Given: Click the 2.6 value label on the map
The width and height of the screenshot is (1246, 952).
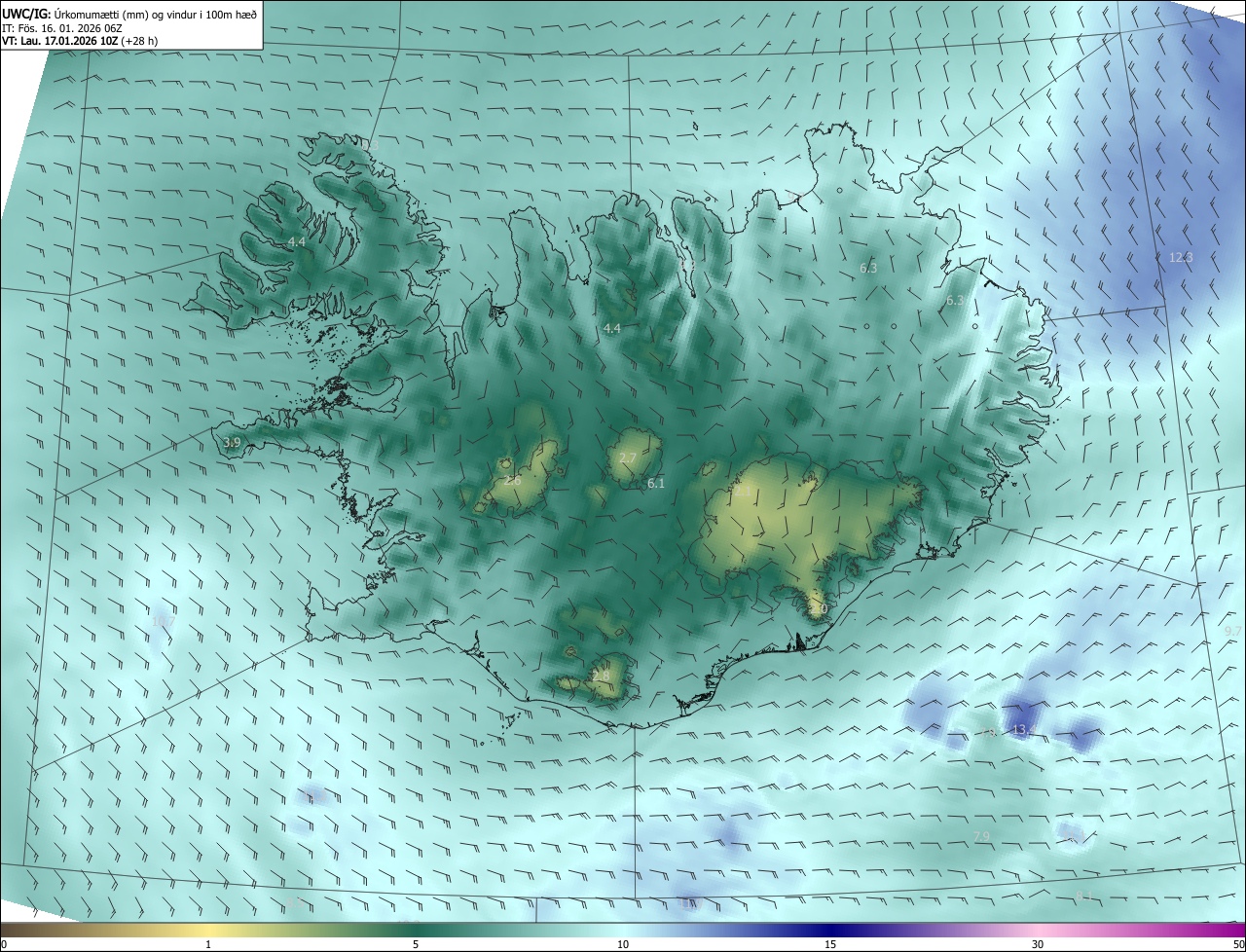Looking at the screenshot, I should point(513,480).
